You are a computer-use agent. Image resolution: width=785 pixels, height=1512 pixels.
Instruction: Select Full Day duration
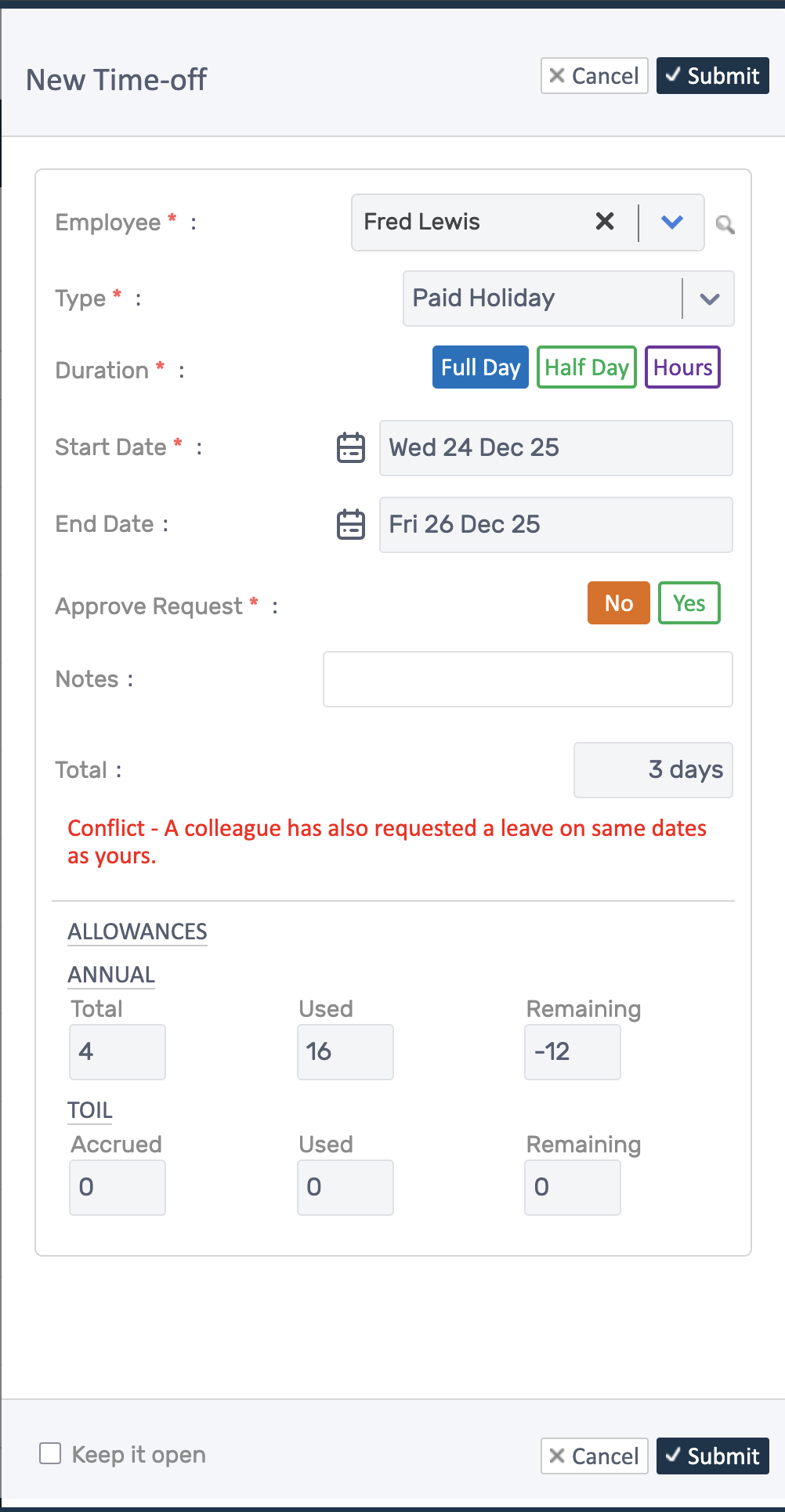[x=480, y=367]
